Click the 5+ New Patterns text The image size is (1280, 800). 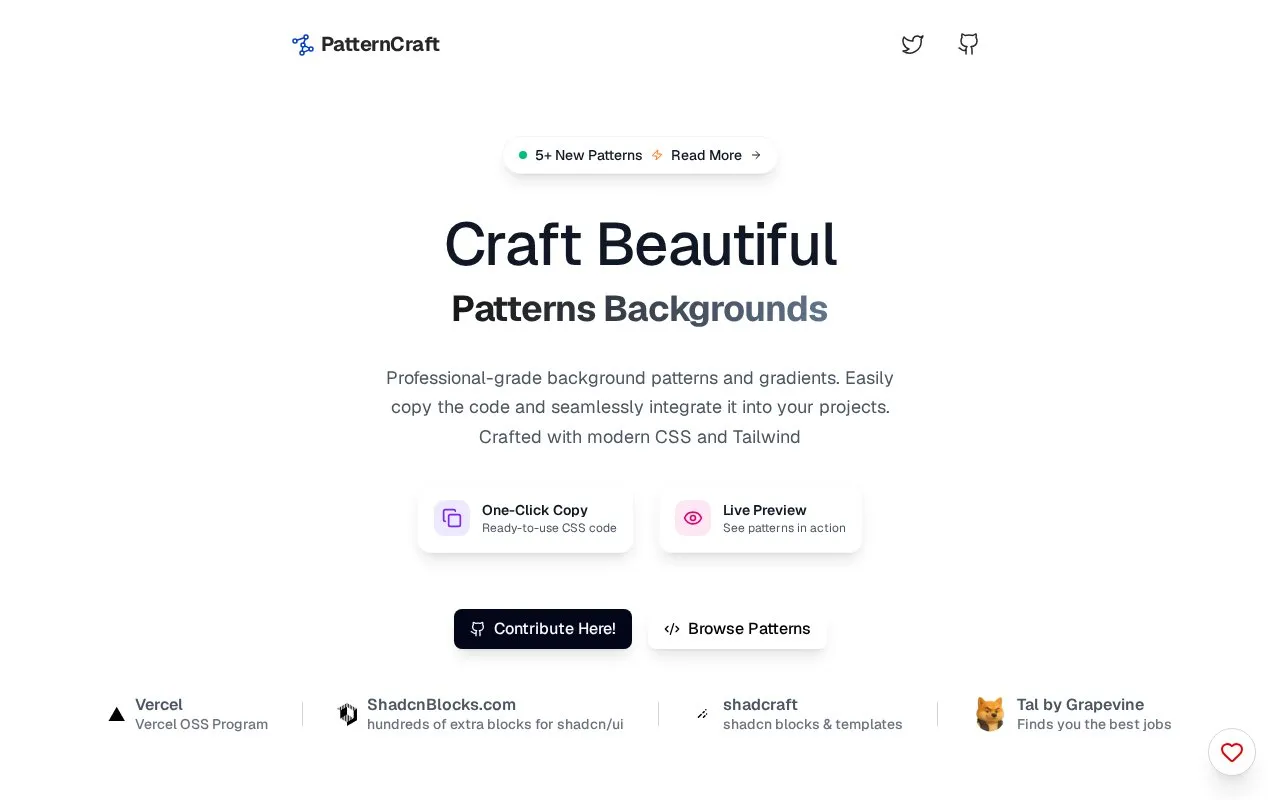589,155
